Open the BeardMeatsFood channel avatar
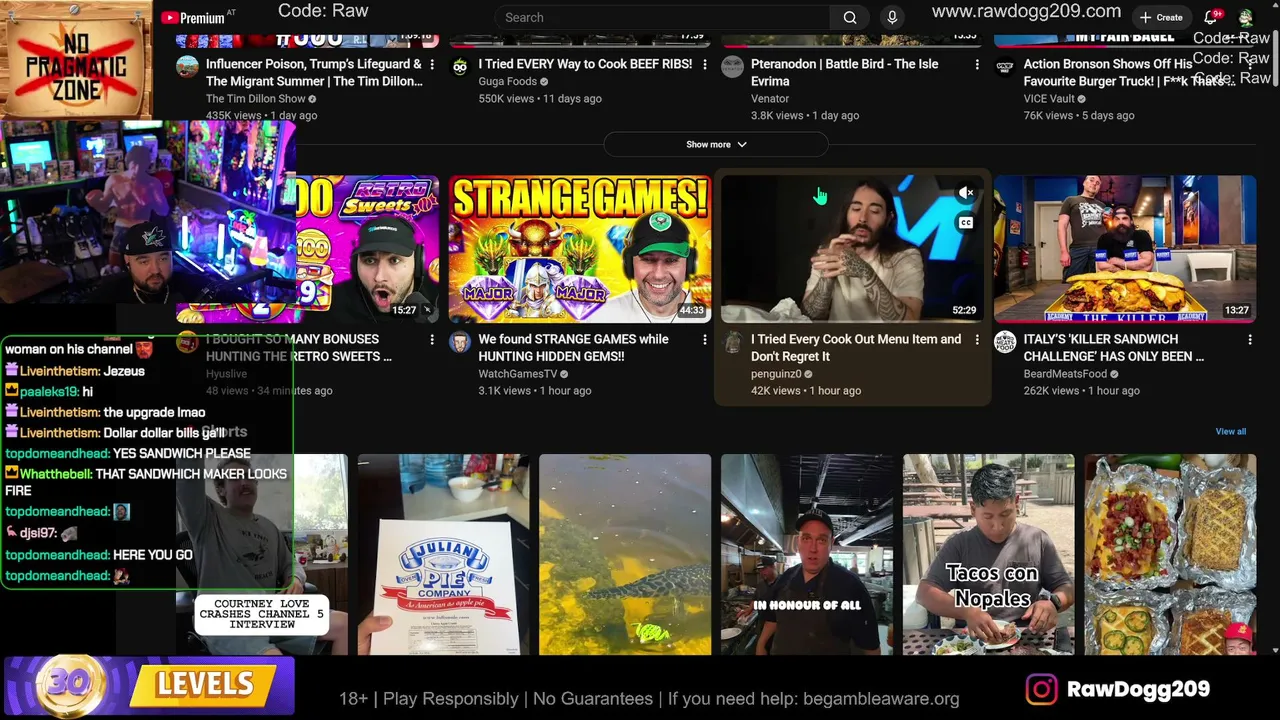 pyautogui.click(x=1005, y=342)
